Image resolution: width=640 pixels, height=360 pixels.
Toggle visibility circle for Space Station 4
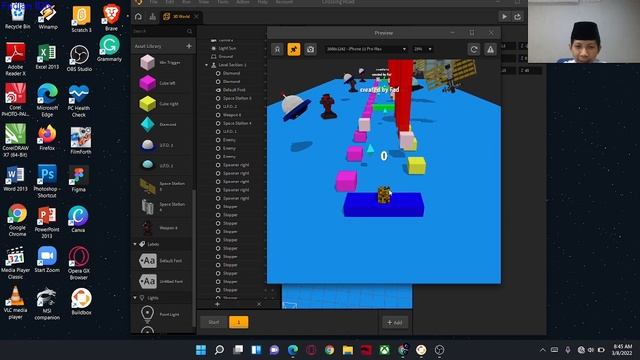point(218,123)
